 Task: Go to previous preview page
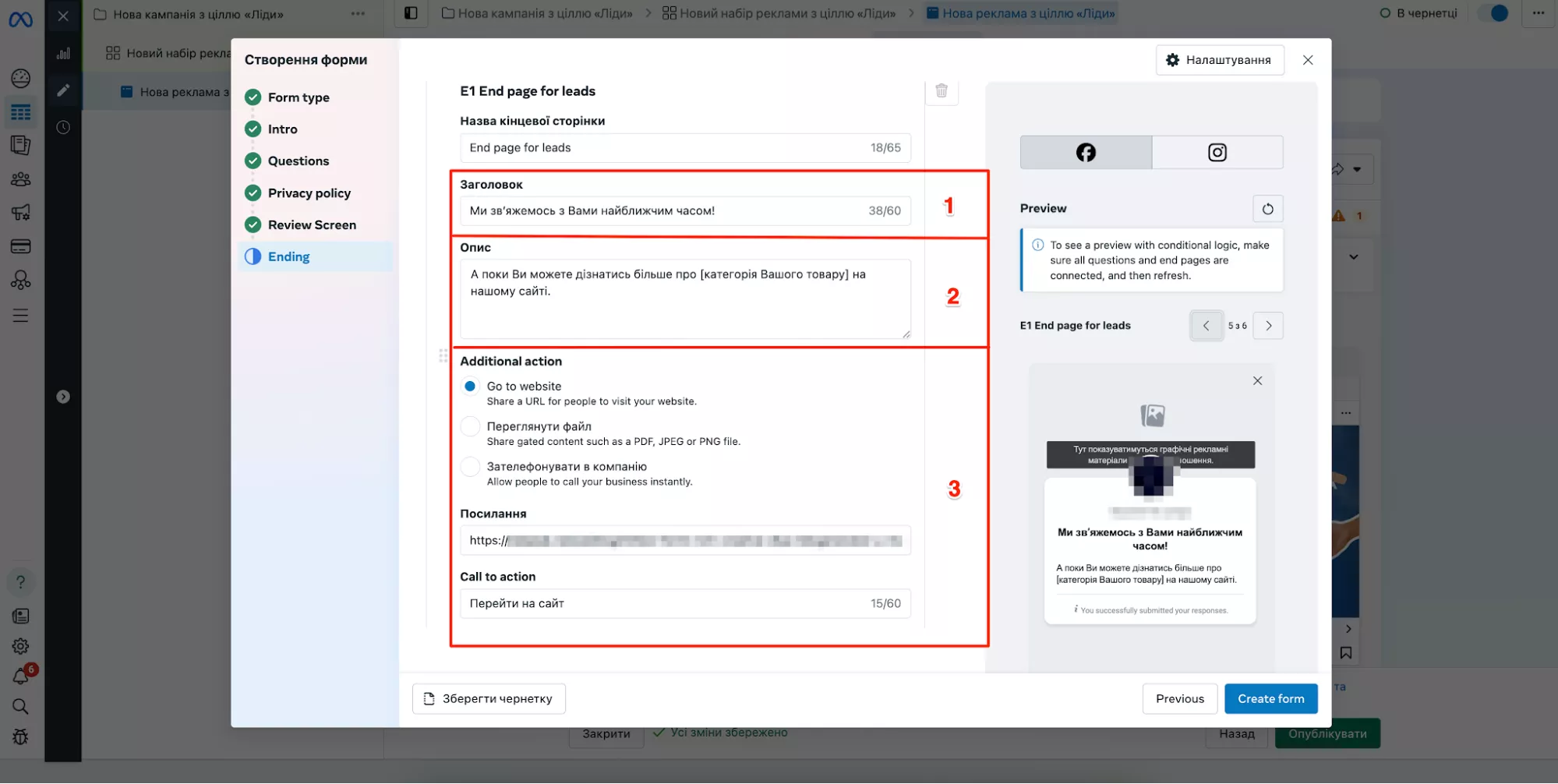(1206, 326)
